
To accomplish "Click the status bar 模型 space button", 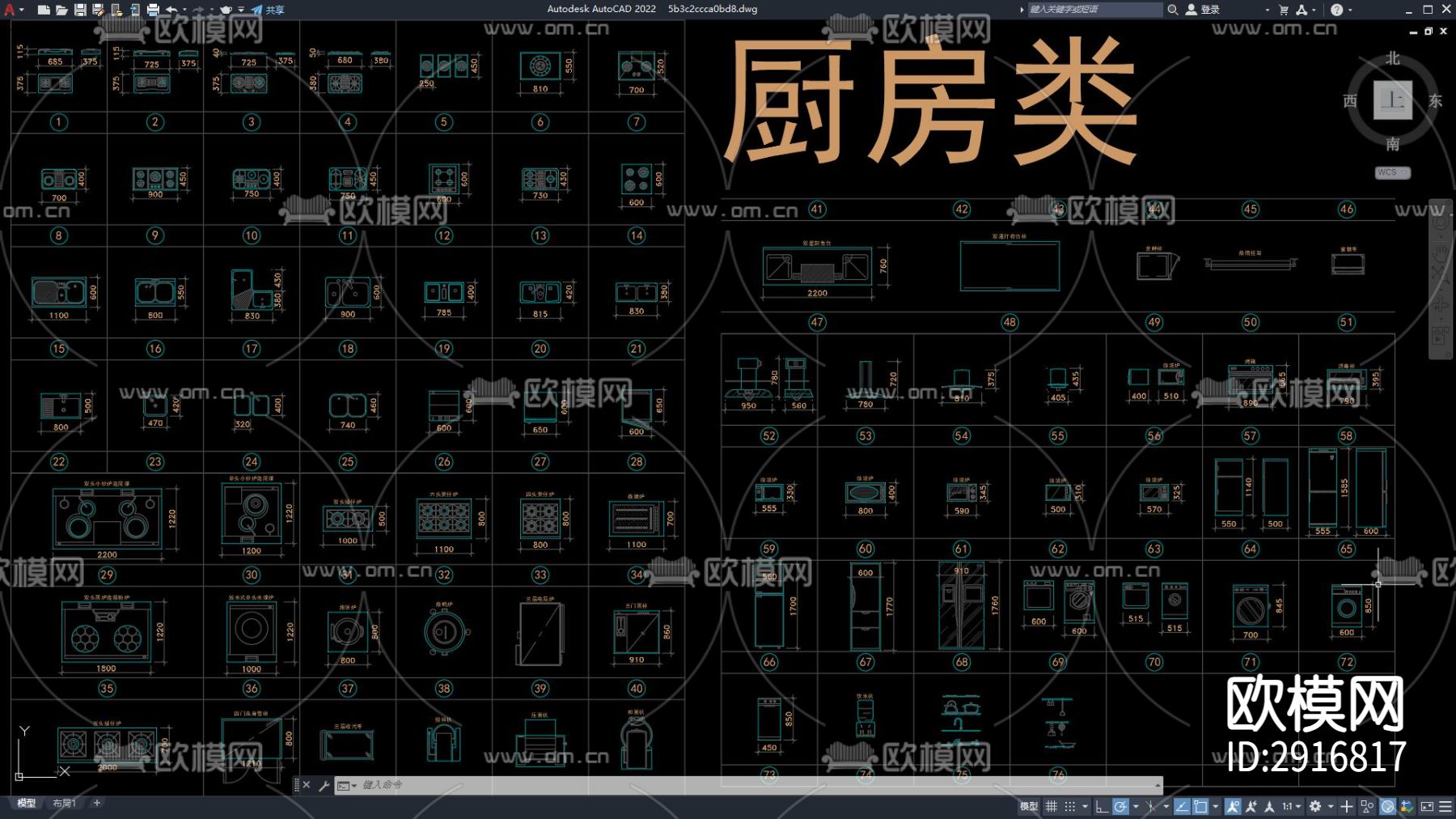I will click(x=1028, y=806).
